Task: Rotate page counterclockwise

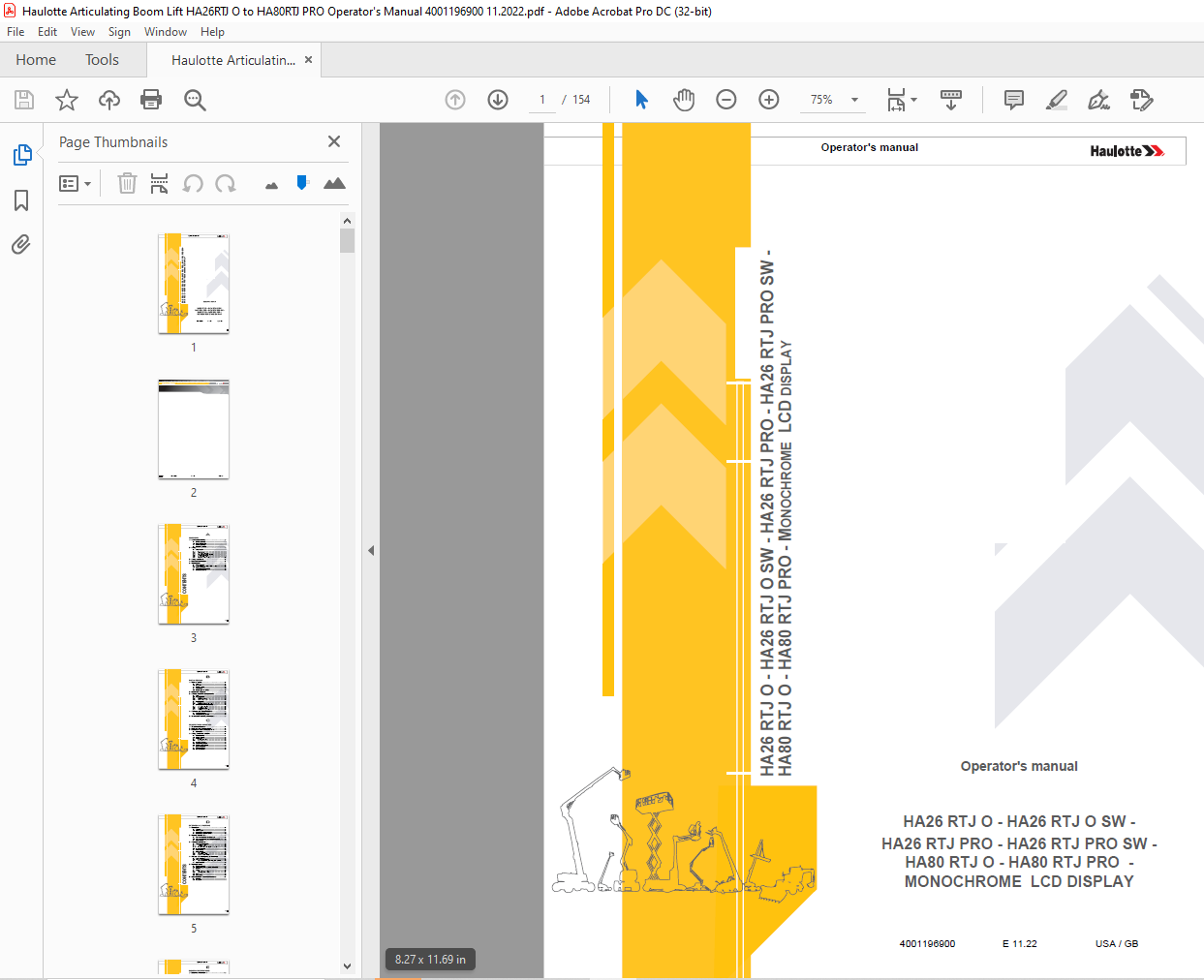Action: point(193,183)
